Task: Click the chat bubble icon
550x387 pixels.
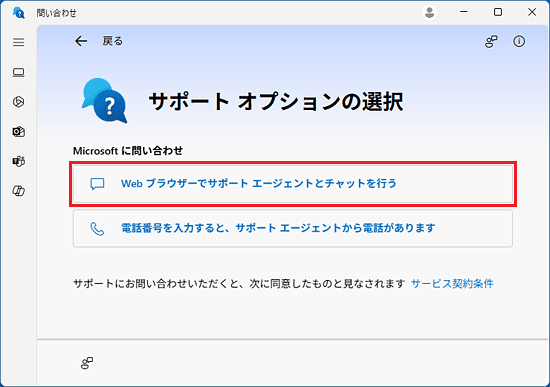Action: pyautogui.click(x=97, y=184)
